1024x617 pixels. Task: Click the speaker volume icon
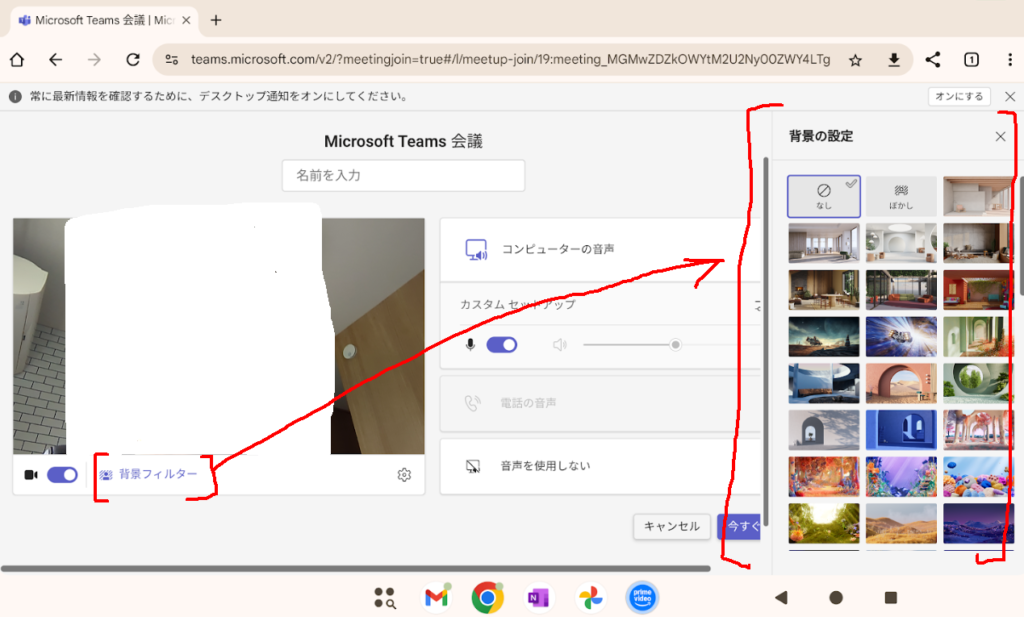click(x=560, y=345)
